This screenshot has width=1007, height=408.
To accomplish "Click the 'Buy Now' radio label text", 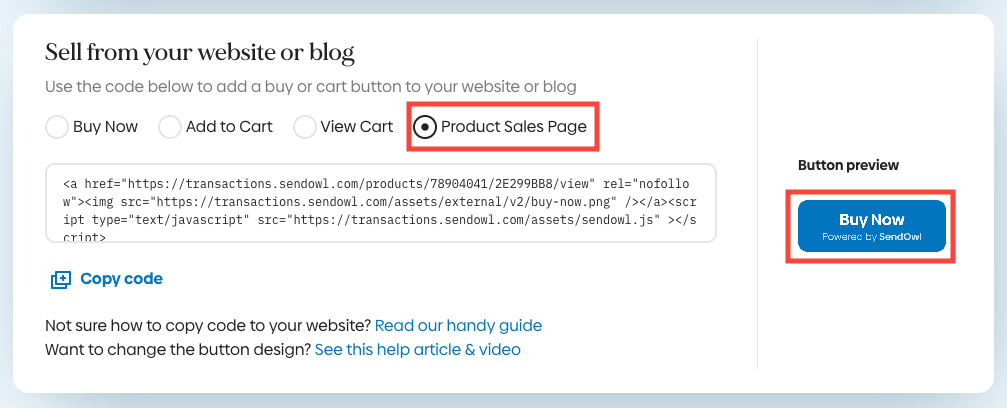I will [x=105, y=127].
